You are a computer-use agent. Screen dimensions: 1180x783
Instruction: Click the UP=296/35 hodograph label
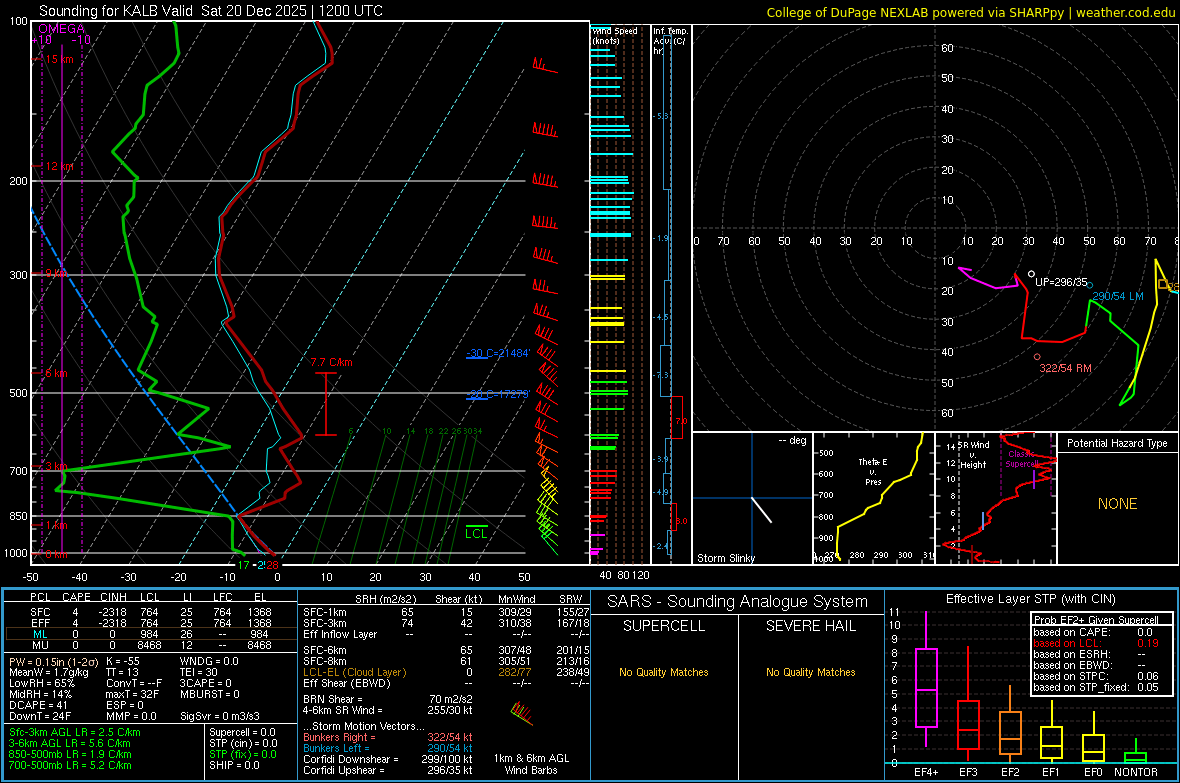1061,282
